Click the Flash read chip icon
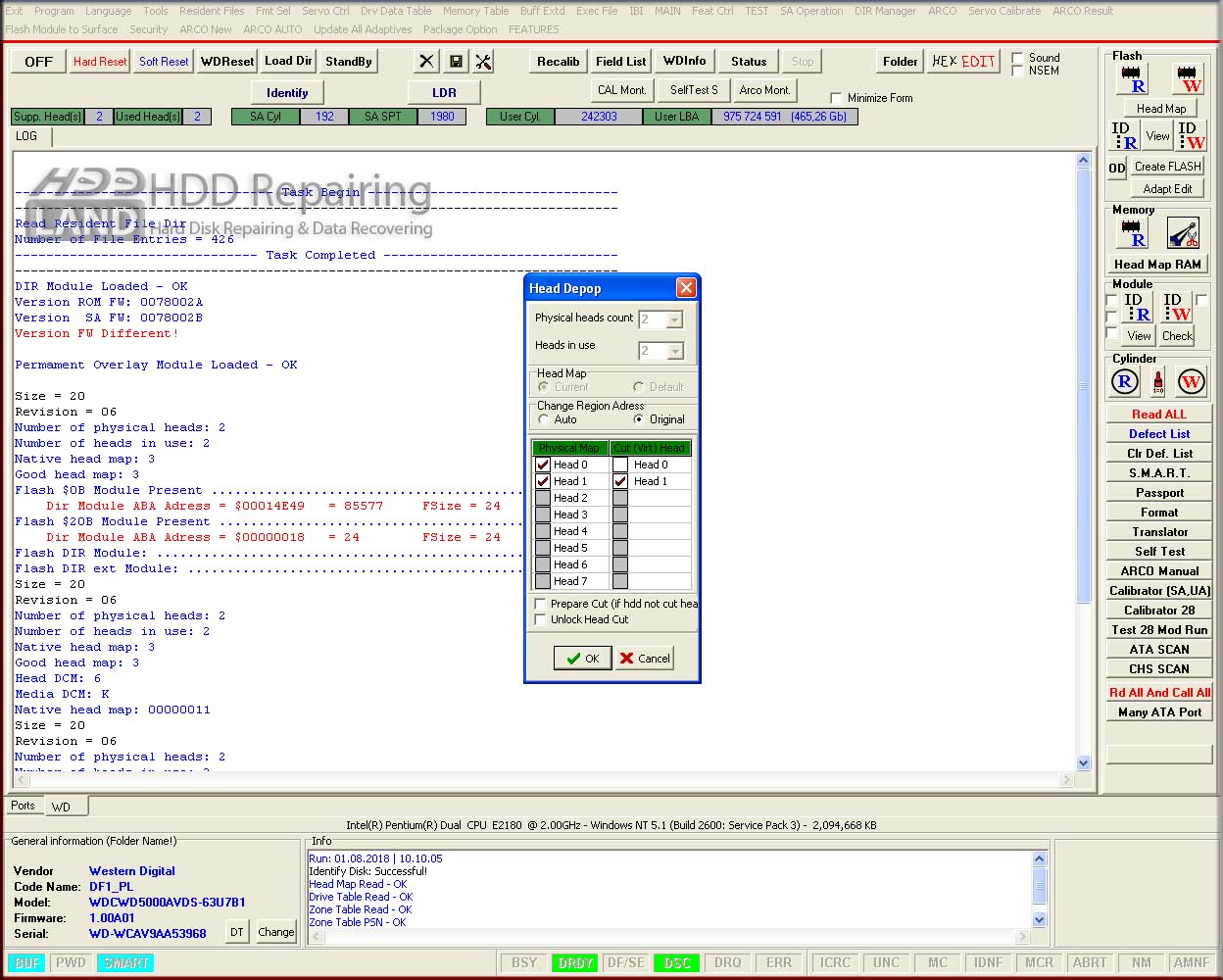This screenshot has width=1223, height=980. 1132,78
